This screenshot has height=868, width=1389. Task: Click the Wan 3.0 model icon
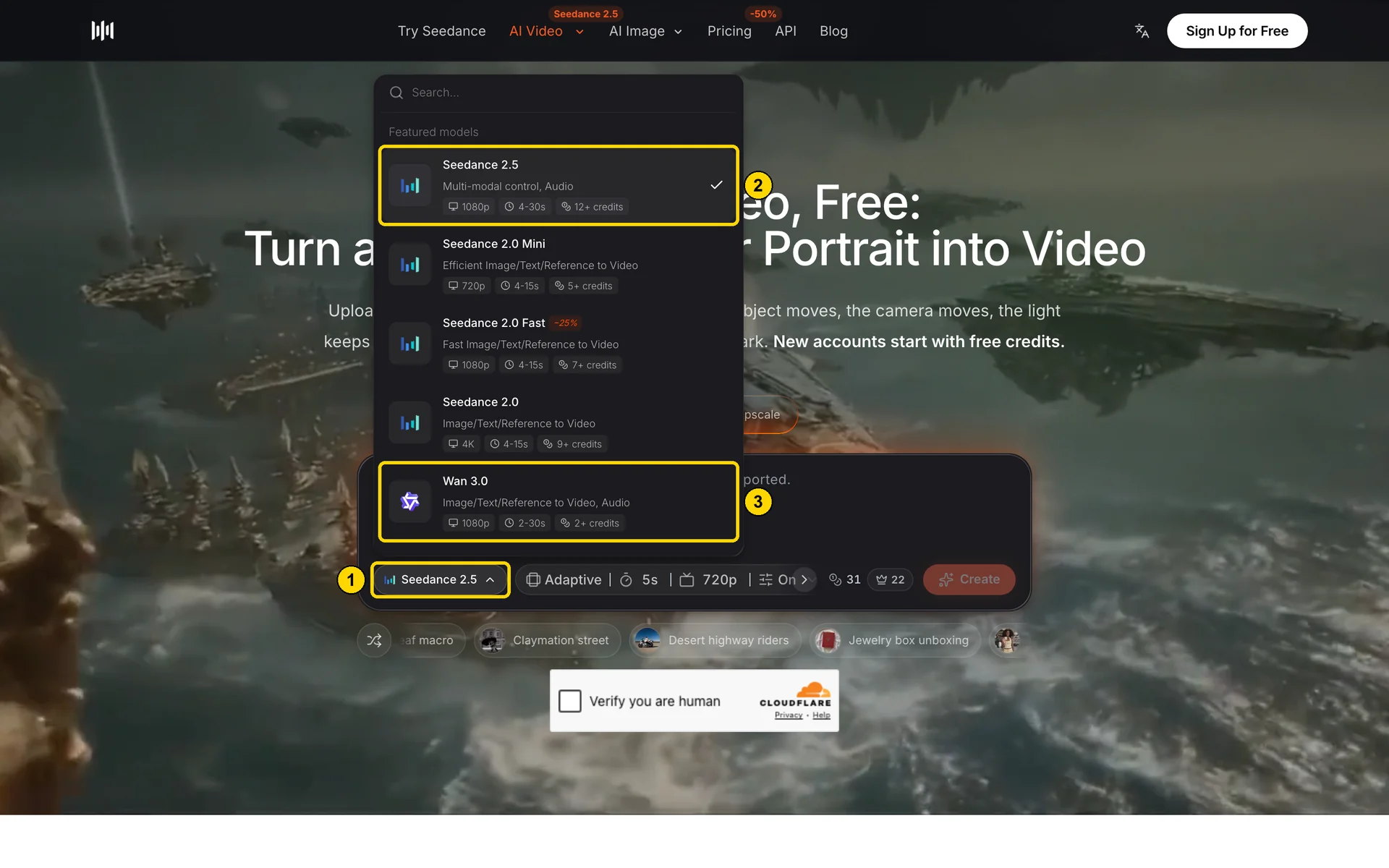pyautogui.click(x=410, y=501)
